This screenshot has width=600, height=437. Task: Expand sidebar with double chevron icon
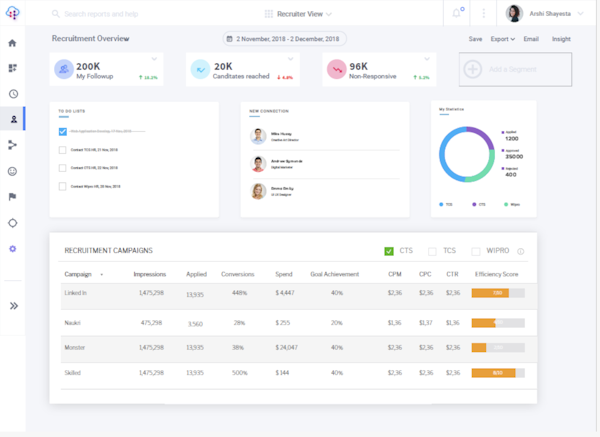coord(13,306)
